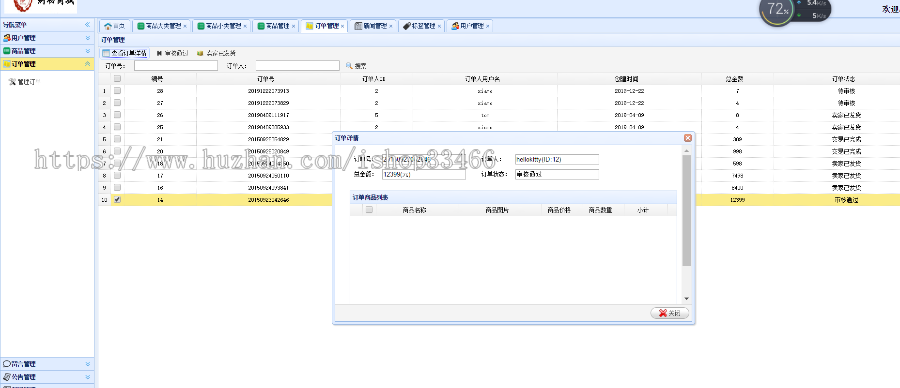Close the 标签管理 tab with its x
900x388 pixels.
click(439, 26)
